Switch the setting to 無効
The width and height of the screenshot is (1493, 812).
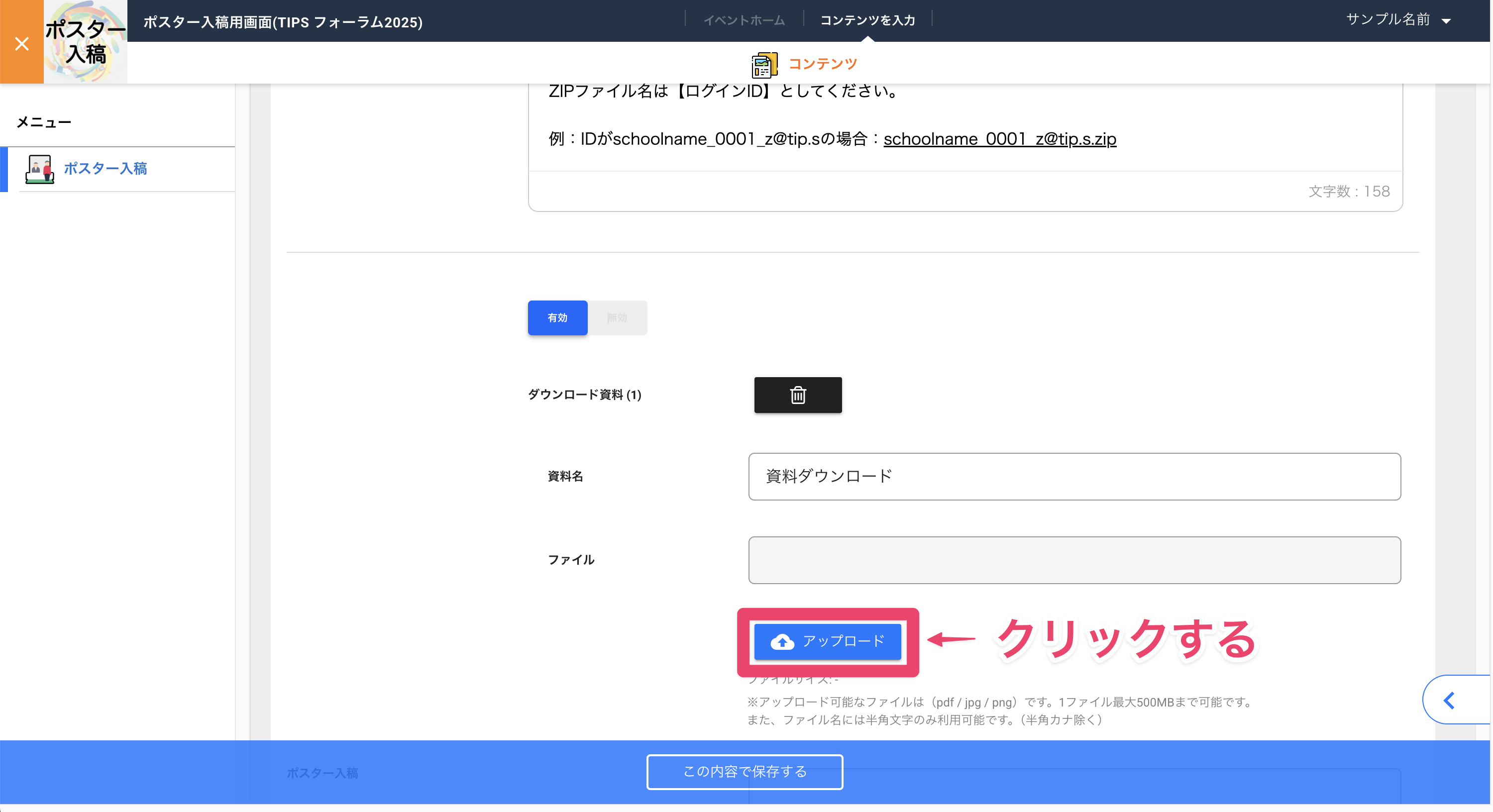pos(618,317)
